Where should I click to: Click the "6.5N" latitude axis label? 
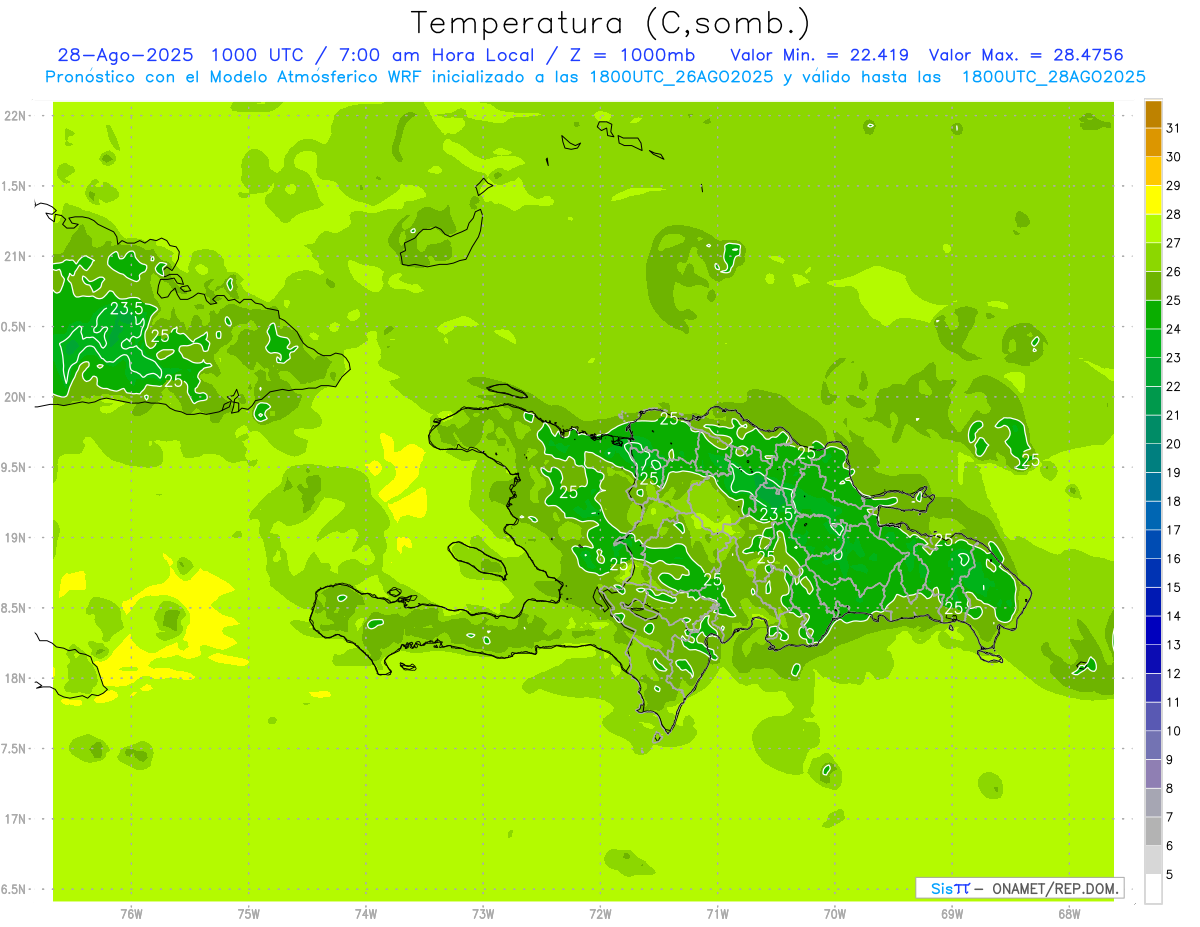click(15, 889)
